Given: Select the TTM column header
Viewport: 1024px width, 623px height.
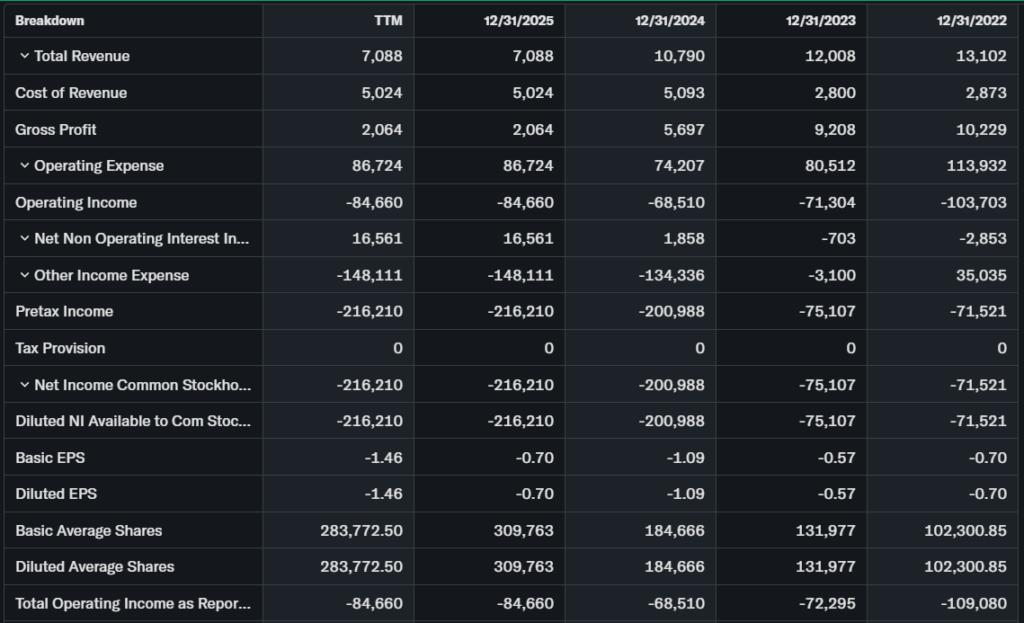Looking at the screenshot, I should coord(388,21).
